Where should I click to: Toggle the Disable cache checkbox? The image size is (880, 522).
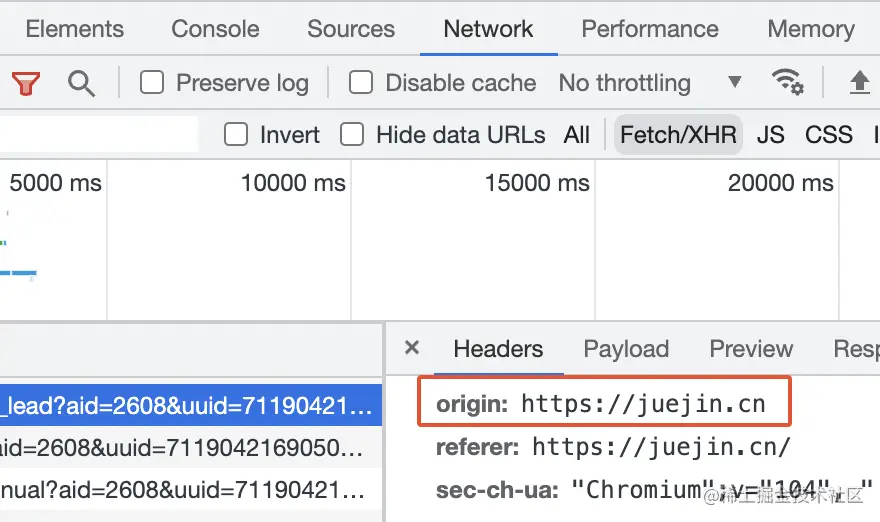(x=361, y=83)
